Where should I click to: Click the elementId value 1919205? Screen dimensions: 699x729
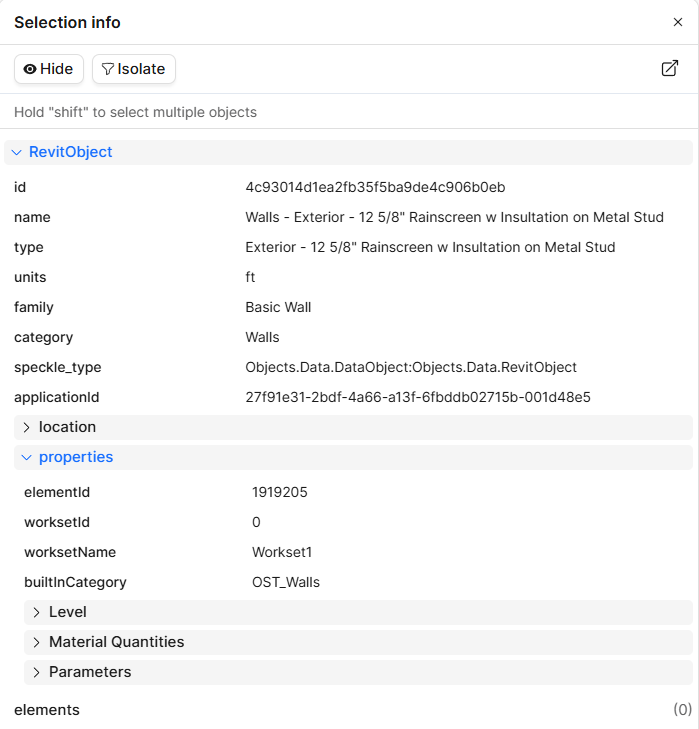(x=280, y=492)
